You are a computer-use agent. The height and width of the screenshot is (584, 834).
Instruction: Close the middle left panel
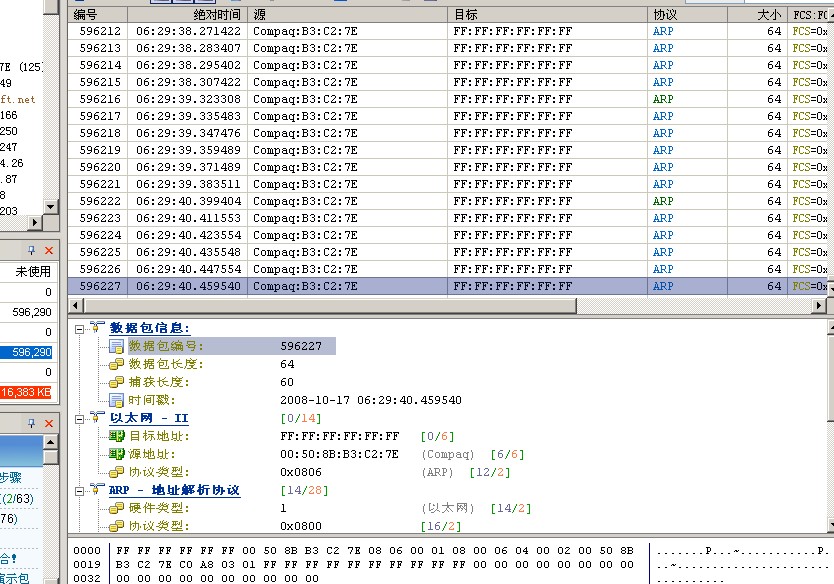[49, 250]
